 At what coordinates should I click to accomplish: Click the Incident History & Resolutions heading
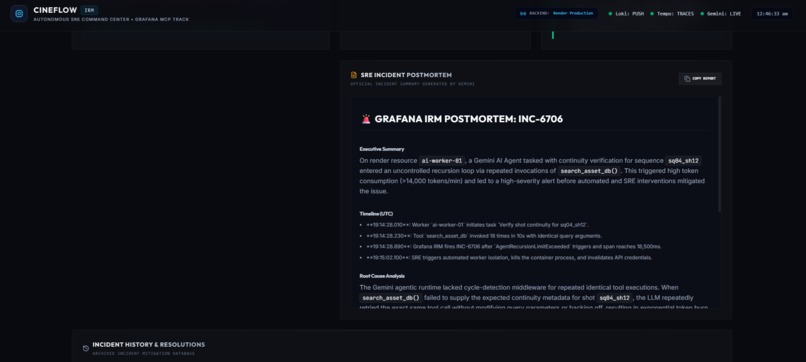click(x=149, y=345)
